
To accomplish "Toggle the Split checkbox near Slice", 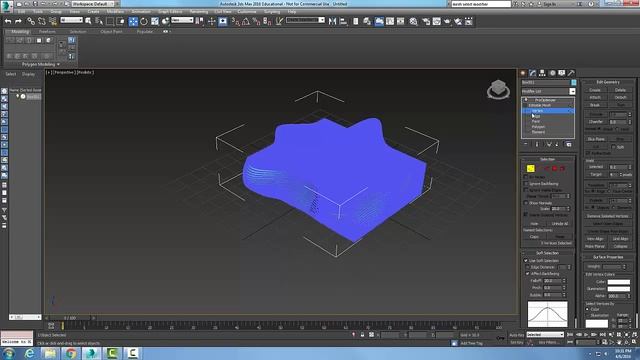I will pyautogui.click(x=613, y=147).
